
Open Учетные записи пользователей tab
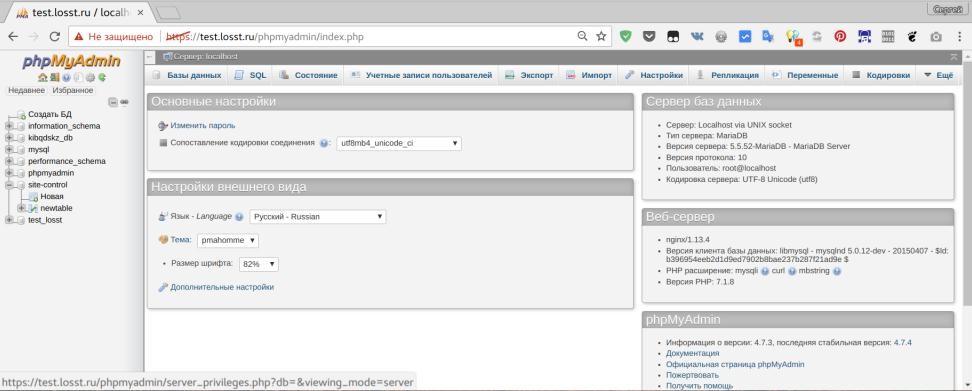(421, 75)
